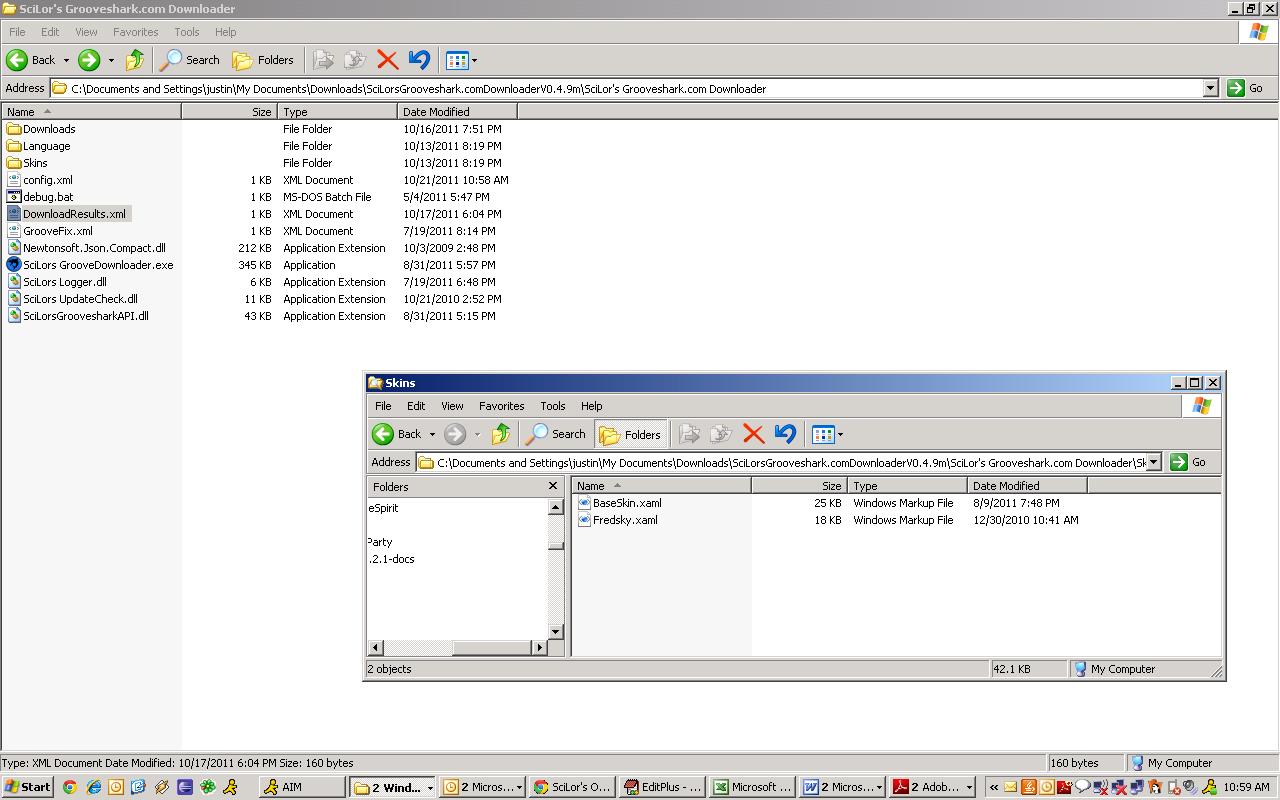
Task: Open Tools menu in main Downloader window
Action: (187, 32)
